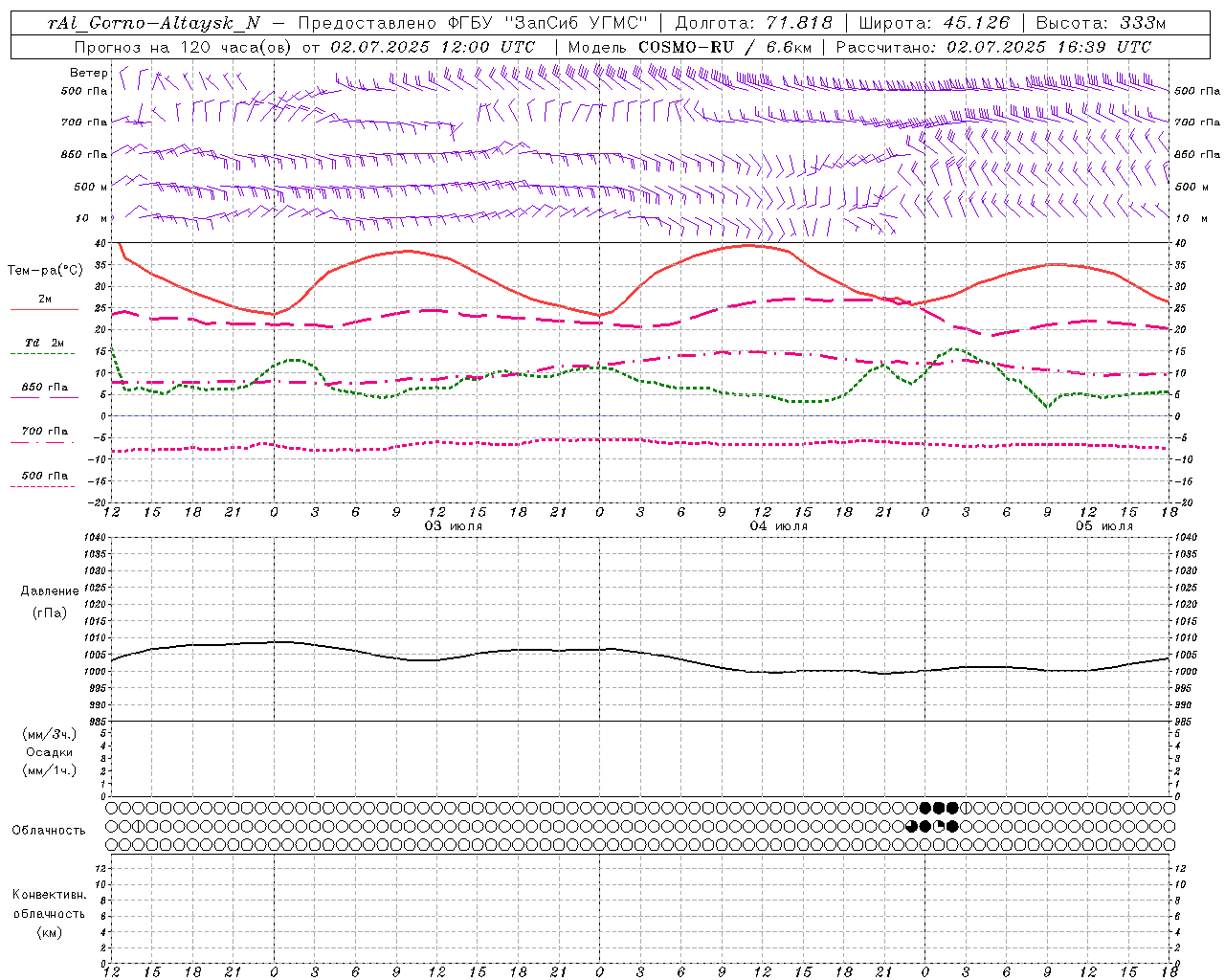Click '500 гПа' label left of wind barbs
This screenshot has width=1225, height=980.
(x=84, y=91)
